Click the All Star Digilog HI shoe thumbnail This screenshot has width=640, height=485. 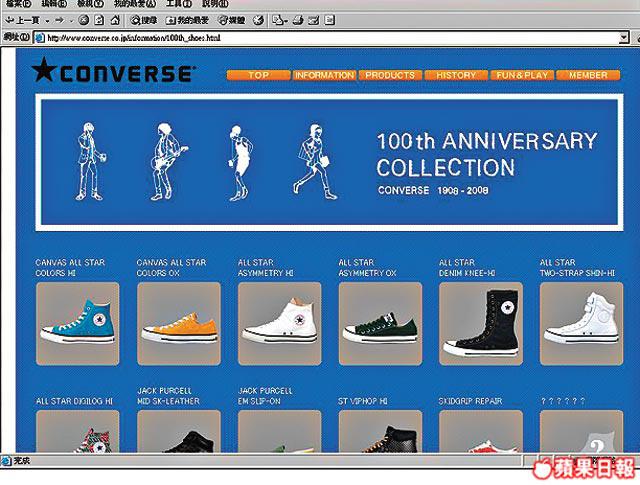[78, 431]
